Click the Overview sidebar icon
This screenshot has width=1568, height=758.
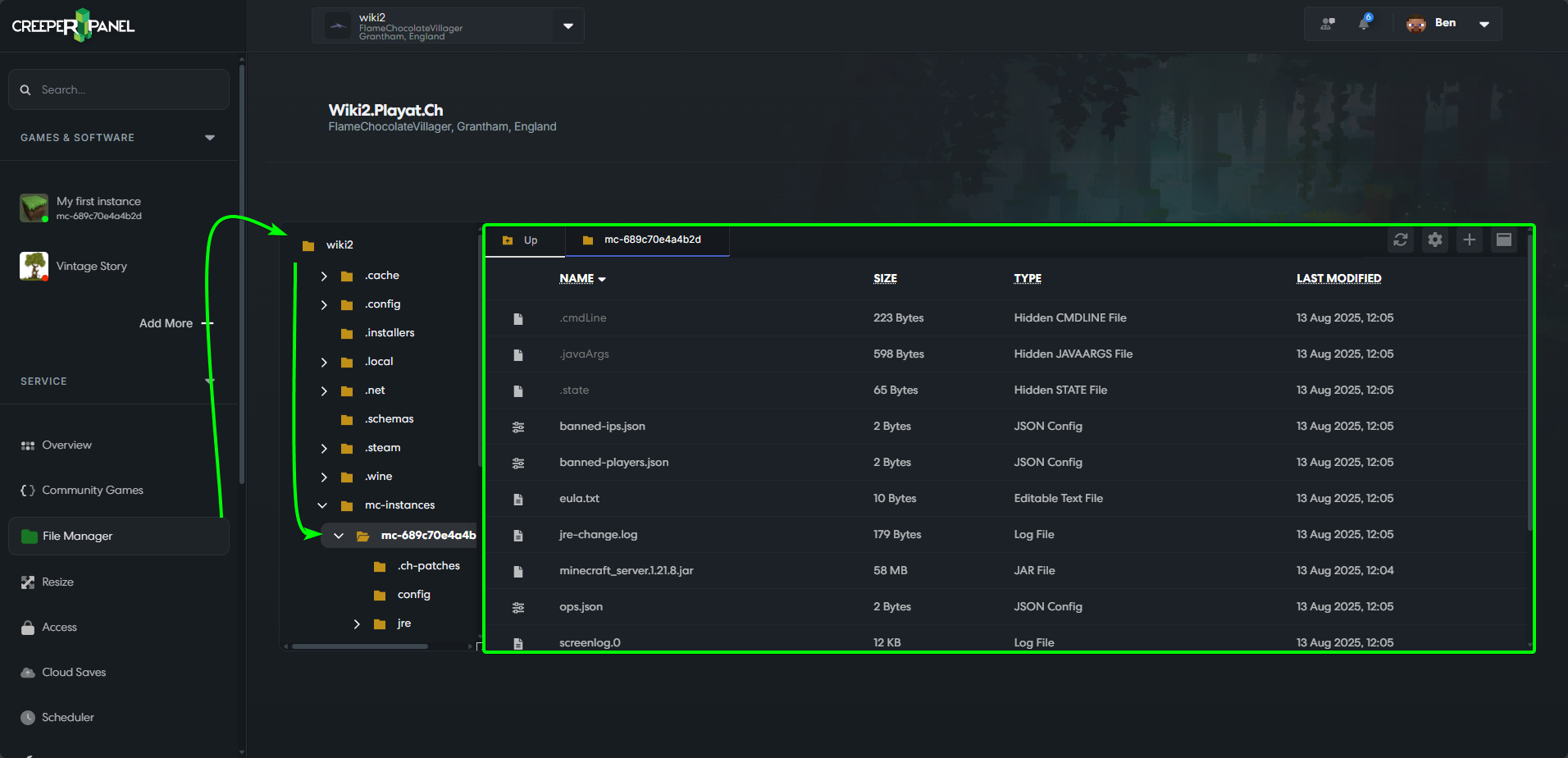coord(28,445)
